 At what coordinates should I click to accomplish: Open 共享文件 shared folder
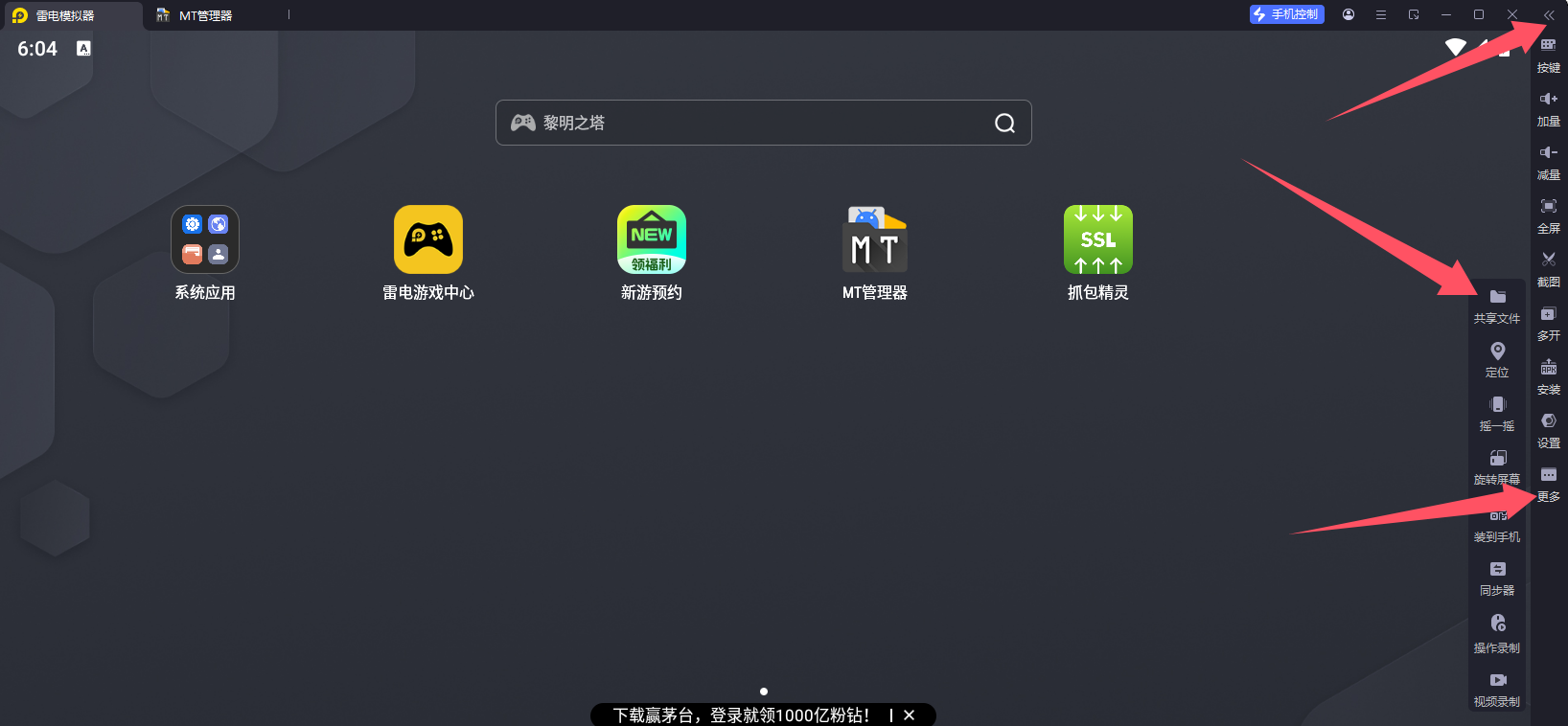tap(1497, 306)
